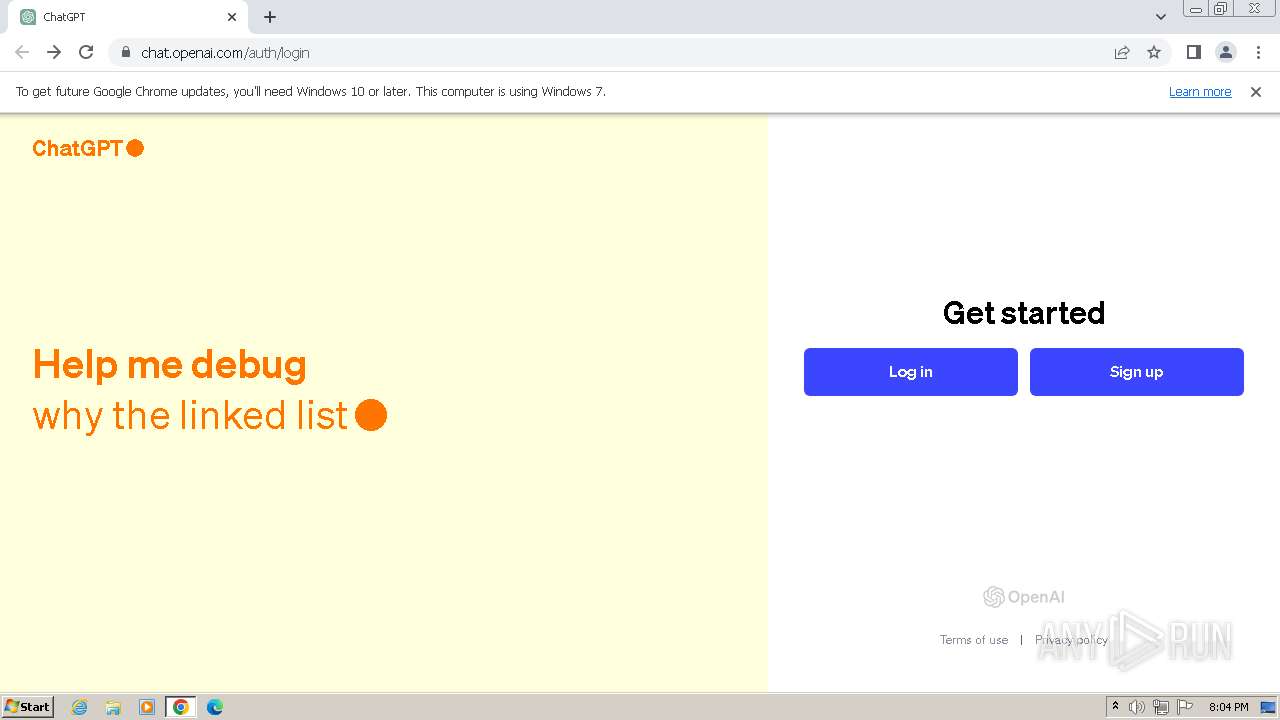Viewport: 1280px width, 720px height.
Task: Open the Chrome profile avatar menu
Action: click(x=1225, y=53)
